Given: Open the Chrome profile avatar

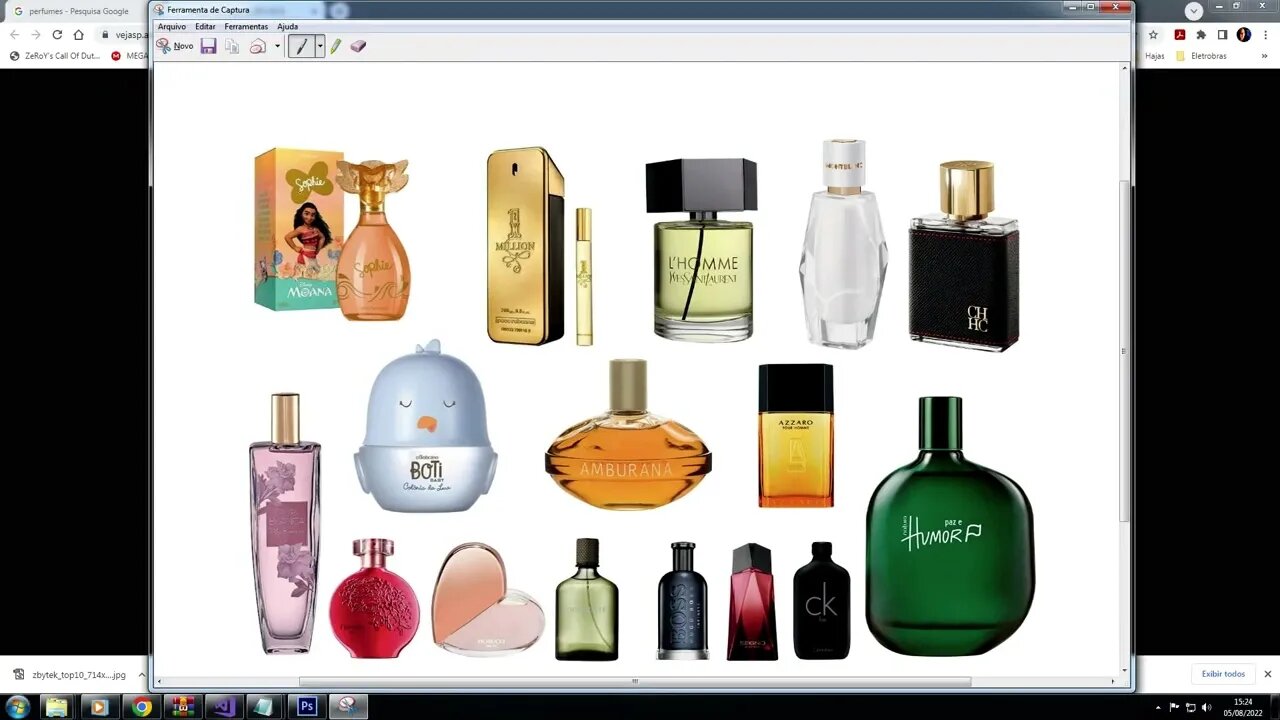Looking at the screenshot, I should (x=1244, y=34).
